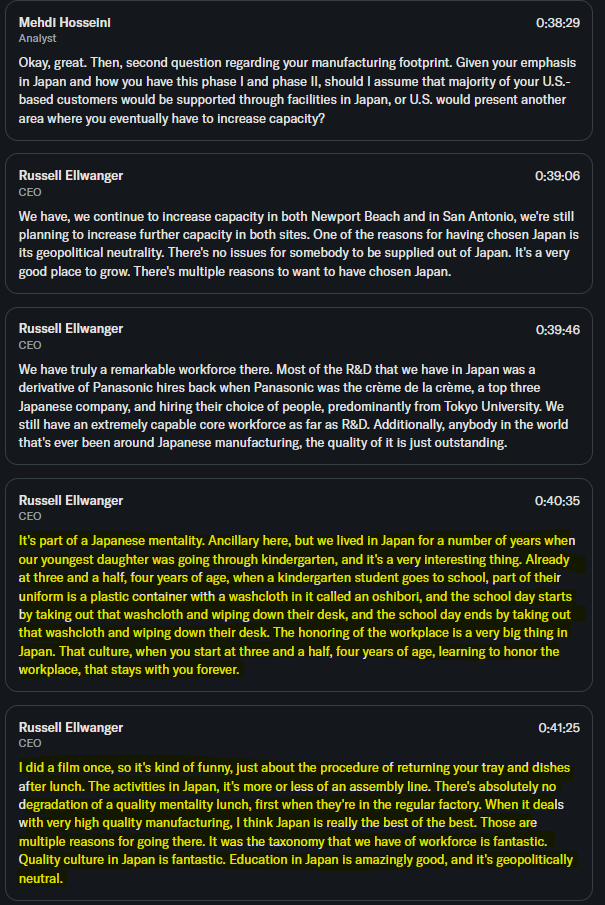Click the paragraph mentioning Panasonic hires
Image resolution: width=605 pixels, height=905 pixels.
[x=293, y=406]
